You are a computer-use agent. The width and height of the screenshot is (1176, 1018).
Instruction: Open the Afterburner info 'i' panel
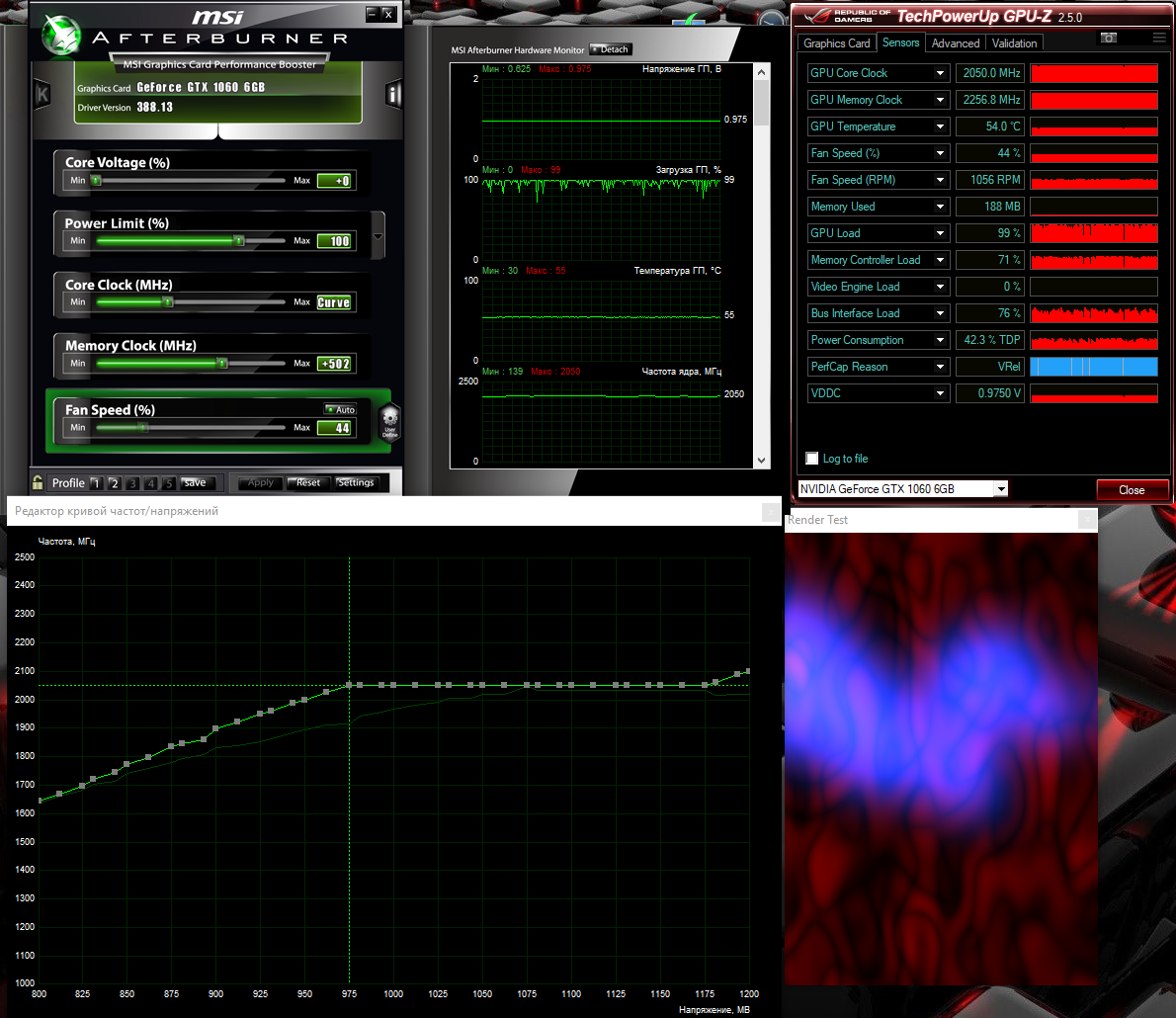[x=393, y=94]
